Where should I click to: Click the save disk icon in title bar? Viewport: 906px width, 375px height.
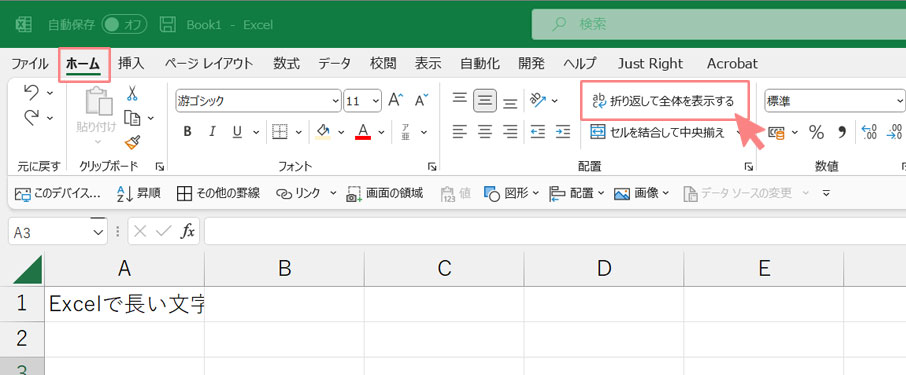click(x=168, y=24)
